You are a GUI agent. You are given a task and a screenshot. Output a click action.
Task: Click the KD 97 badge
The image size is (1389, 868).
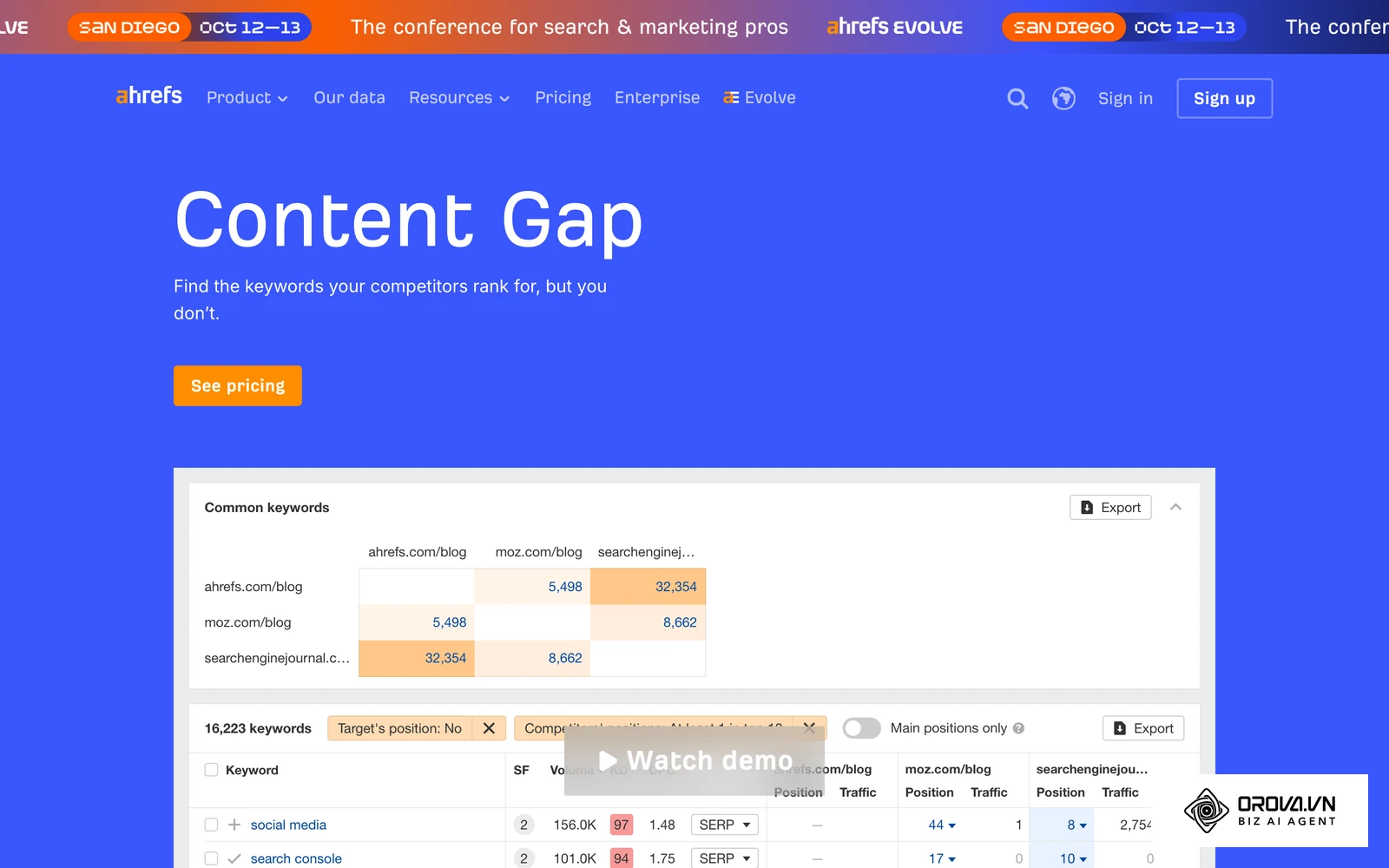tap(622, 825)
